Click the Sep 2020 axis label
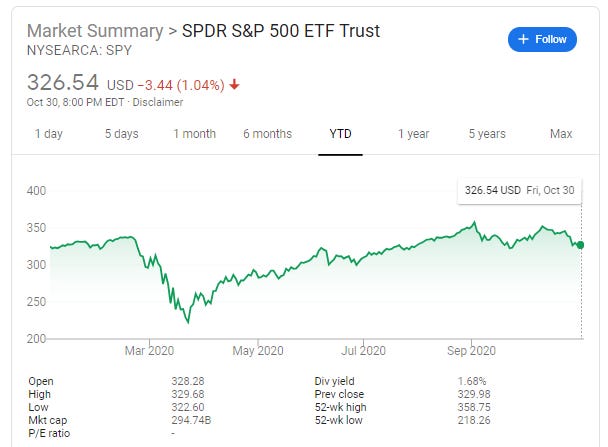 coord(471,350)
